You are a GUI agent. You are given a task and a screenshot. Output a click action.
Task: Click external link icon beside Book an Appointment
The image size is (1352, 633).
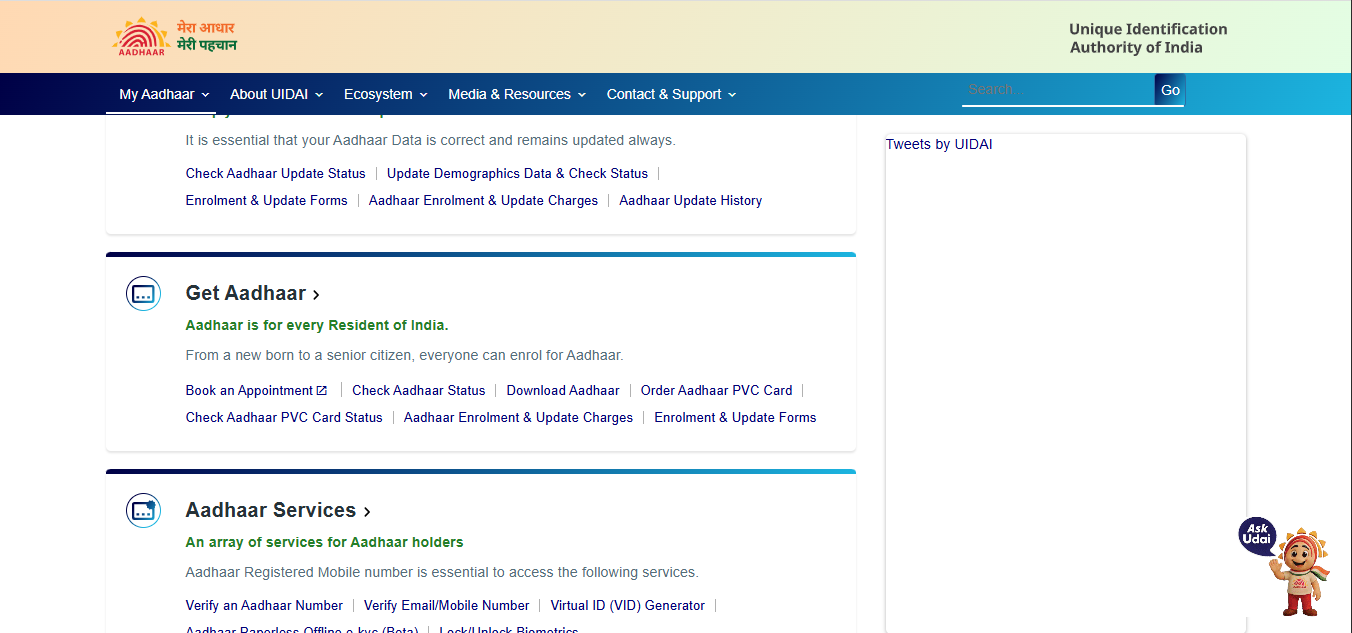tap(322, 390)
